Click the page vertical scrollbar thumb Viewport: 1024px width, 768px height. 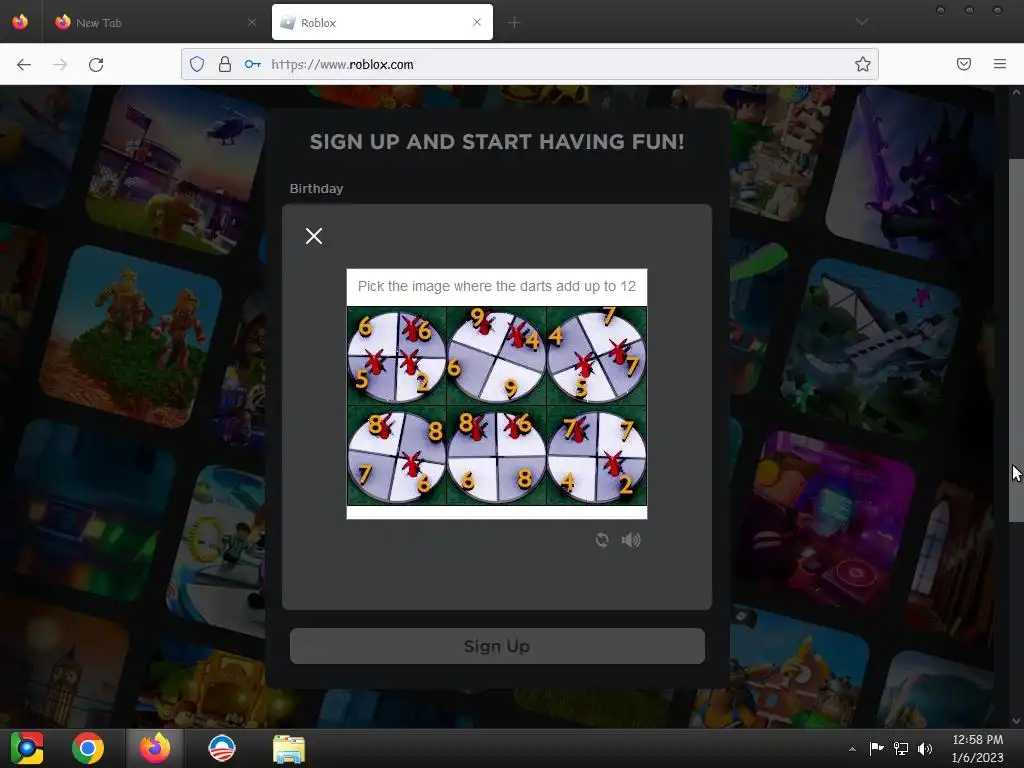(1016, 340)
